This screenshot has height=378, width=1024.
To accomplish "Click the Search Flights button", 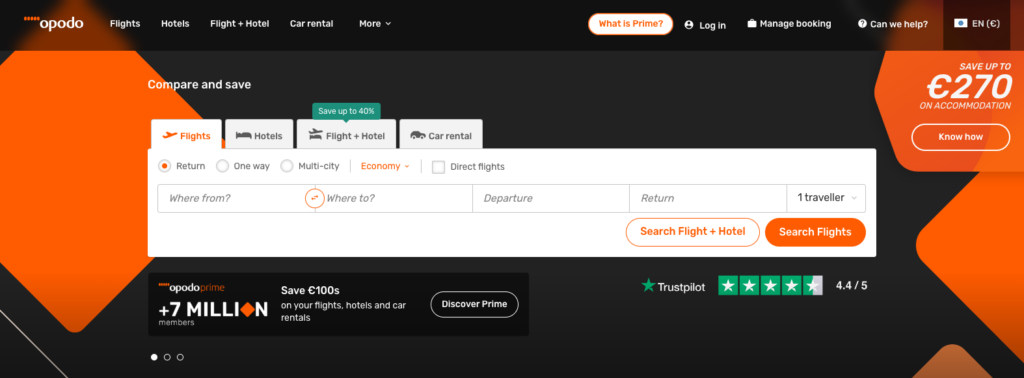I will [815, 232].
